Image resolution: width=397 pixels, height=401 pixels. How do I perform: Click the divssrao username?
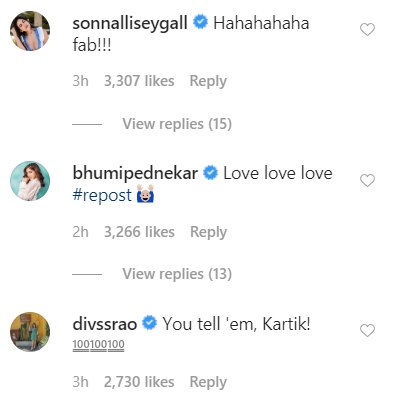pyautogui.click(x=105, y=324)
